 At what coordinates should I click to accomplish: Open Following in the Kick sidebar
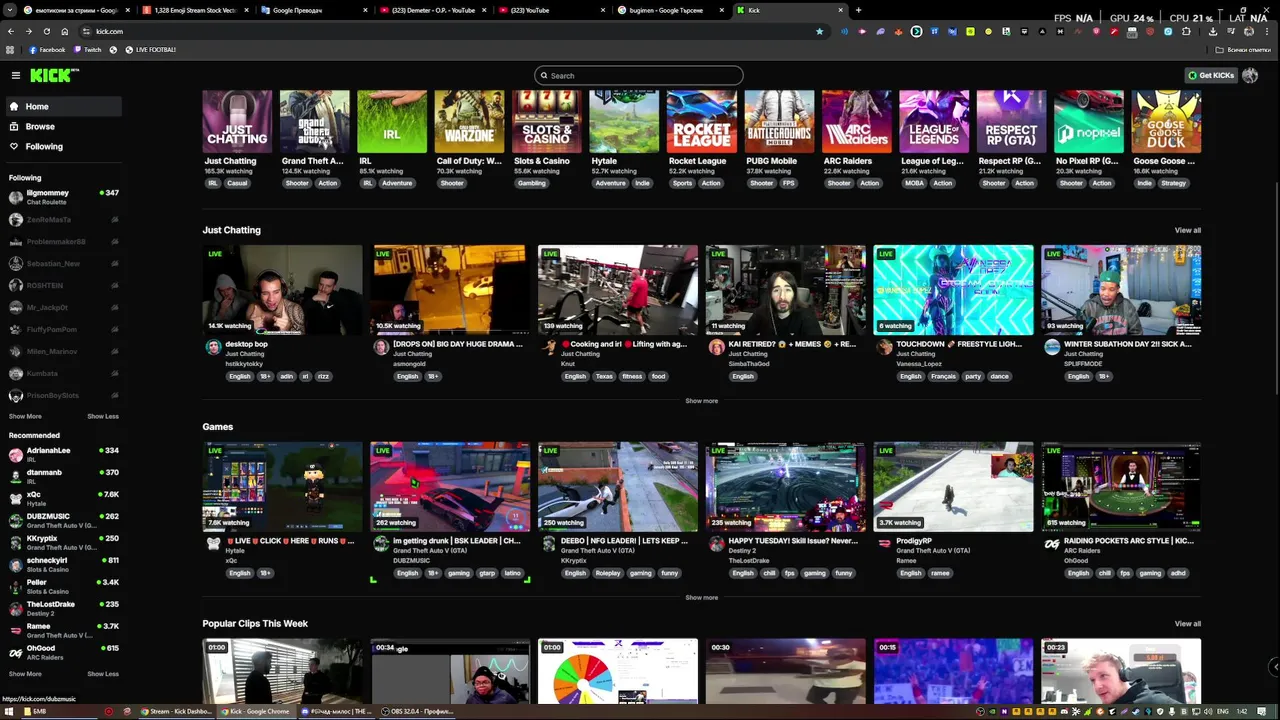(x=62, y=146)
